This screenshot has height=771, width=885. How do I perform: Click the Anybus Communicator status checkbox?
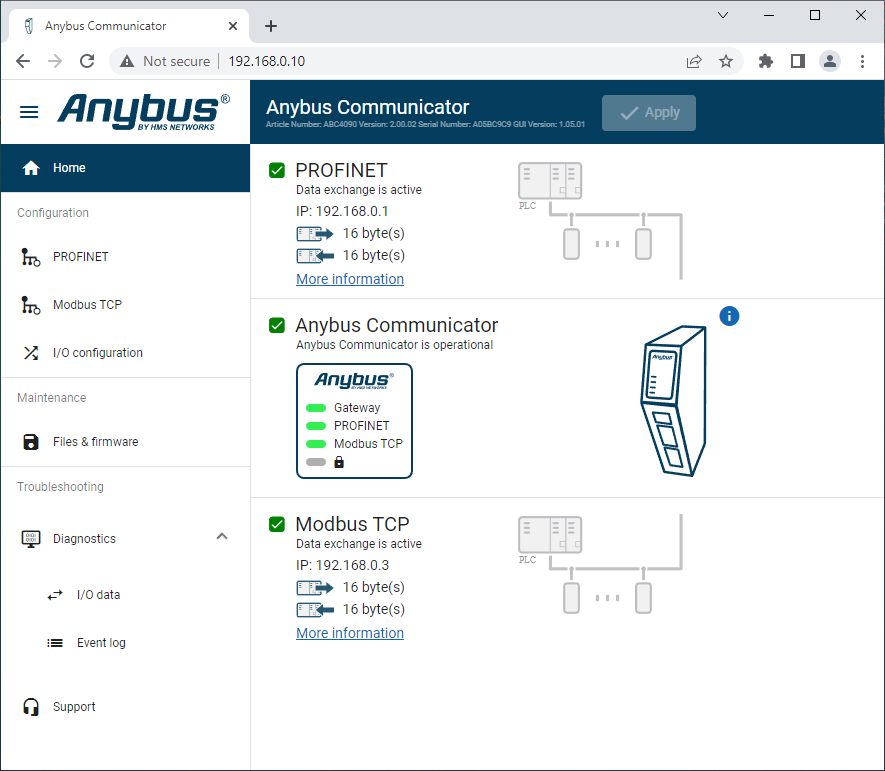point(278,325)
